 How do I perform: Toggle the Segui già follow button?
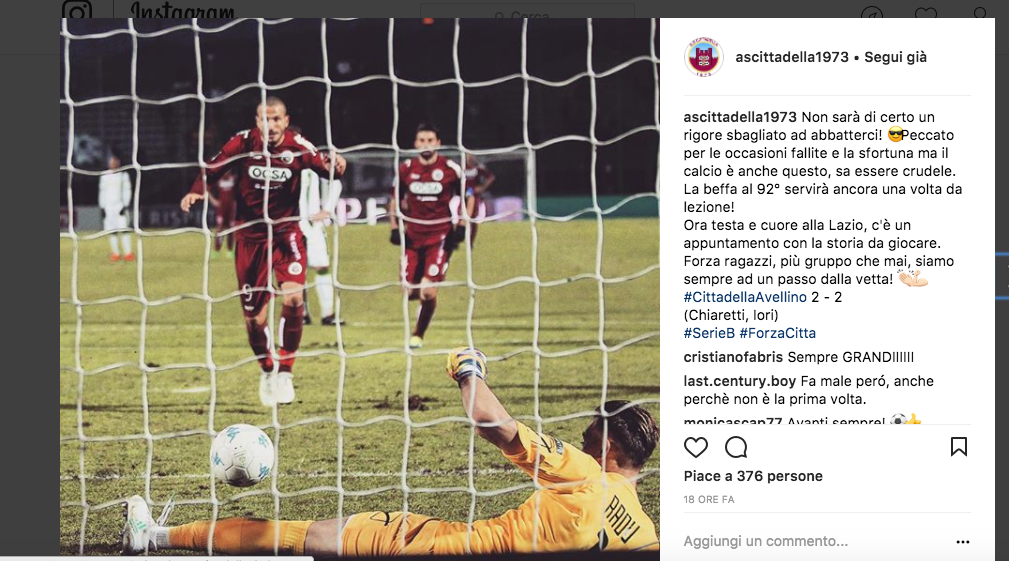(x=895, y=57)
